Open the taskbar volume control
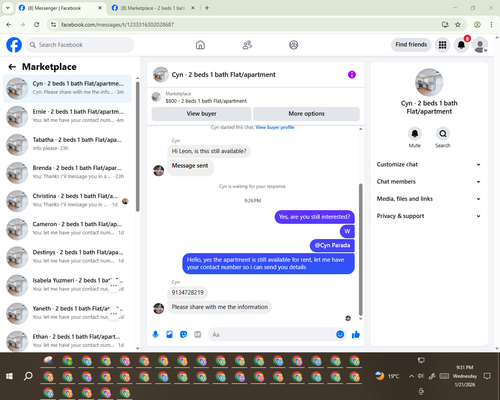The height and width of the screenshot is (400, 500). 421,376
